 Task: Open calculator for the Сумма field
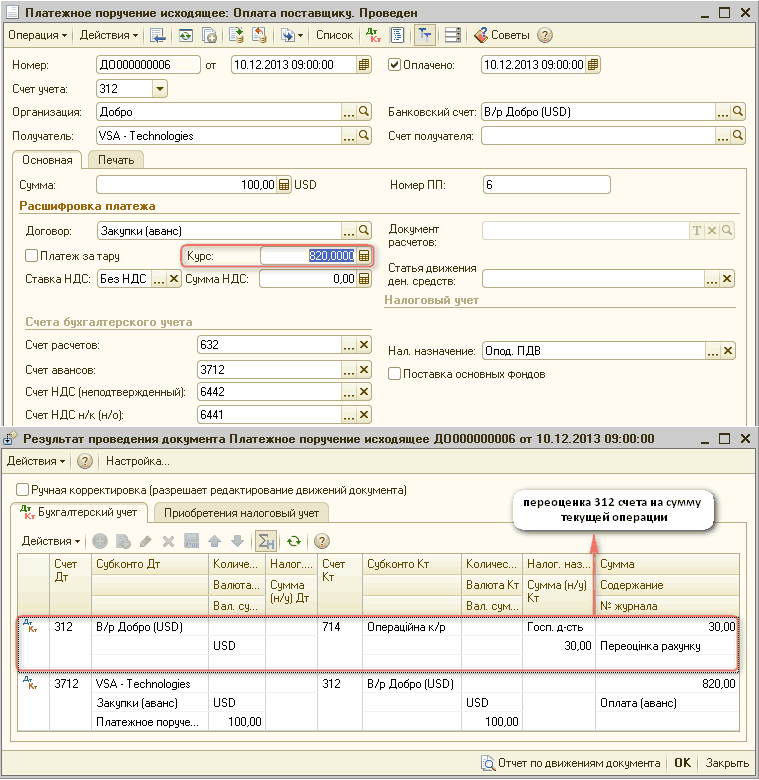[x=284, y=185]
